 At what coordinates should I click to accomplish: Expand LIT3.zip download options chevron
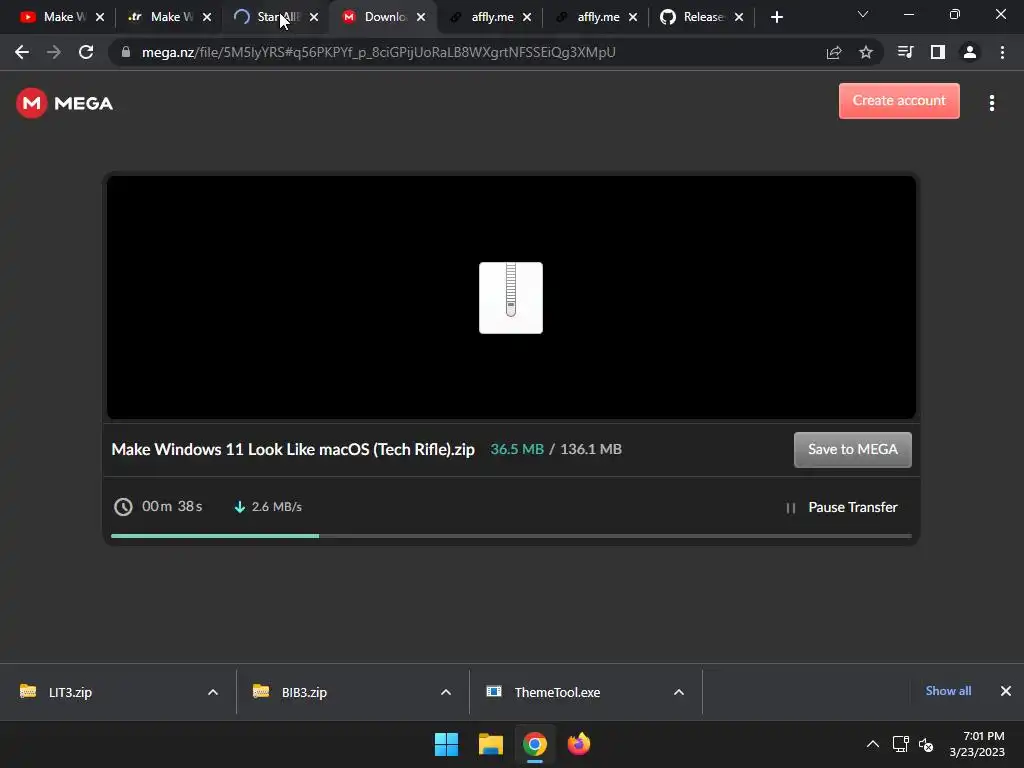[x=213, y=692]
